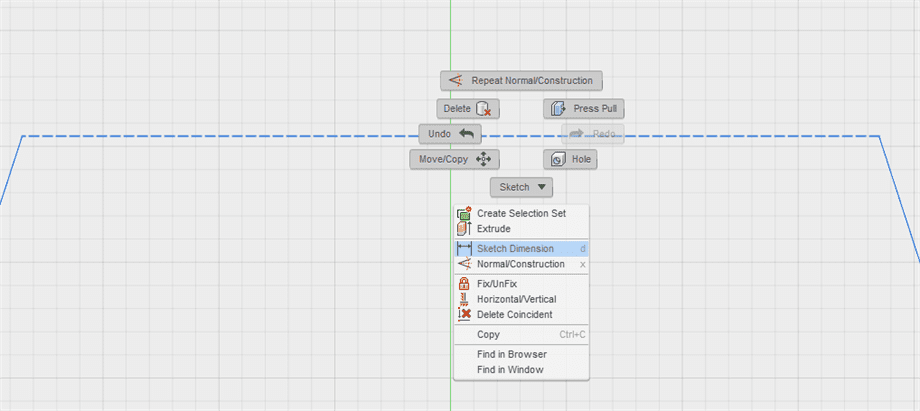Viewport: 920px width, 411px height.
Task: Click the Delete Coincident icon
Action: point(464,315)
